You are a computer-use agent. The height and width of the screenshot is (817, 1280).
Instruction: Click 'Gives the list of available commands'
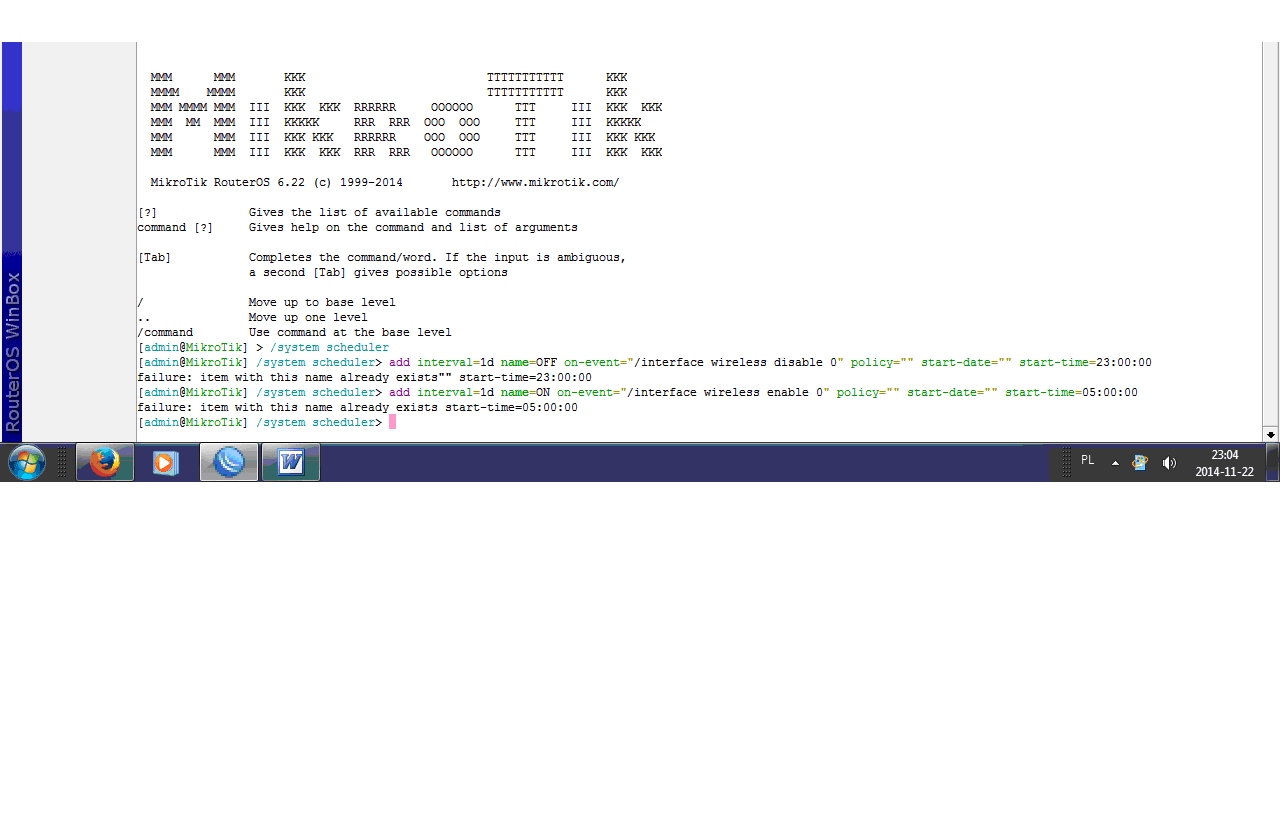tap(375, 213)
